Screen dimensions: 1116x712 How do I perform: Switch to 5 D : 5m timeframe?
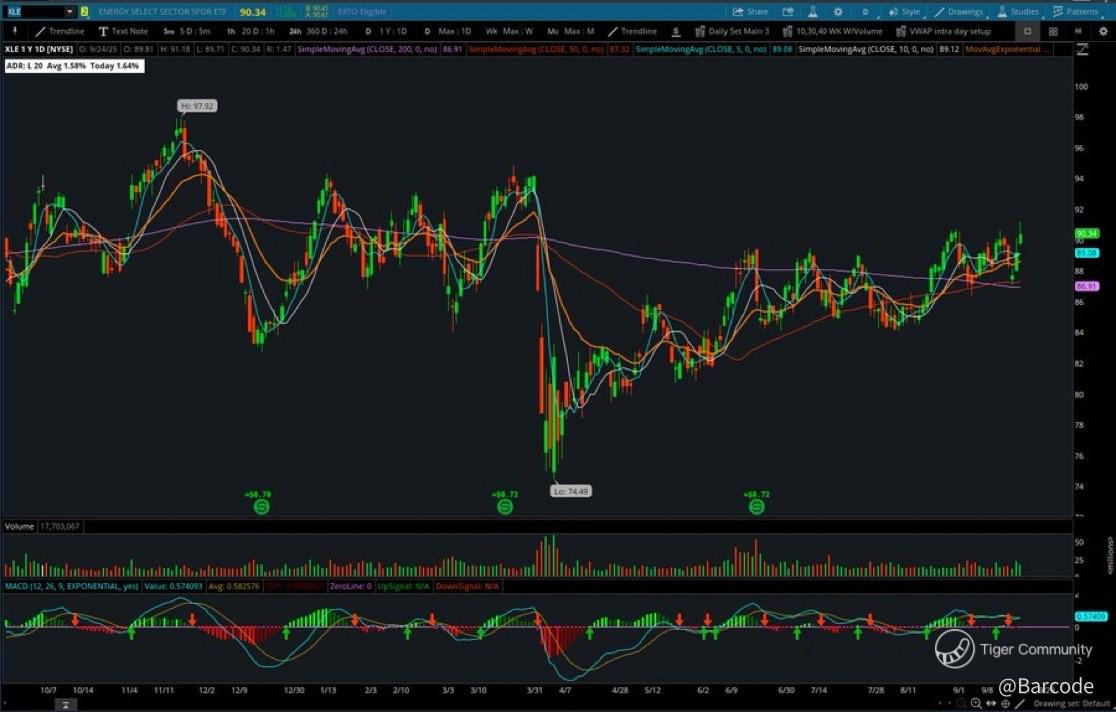tap(187, 31)
